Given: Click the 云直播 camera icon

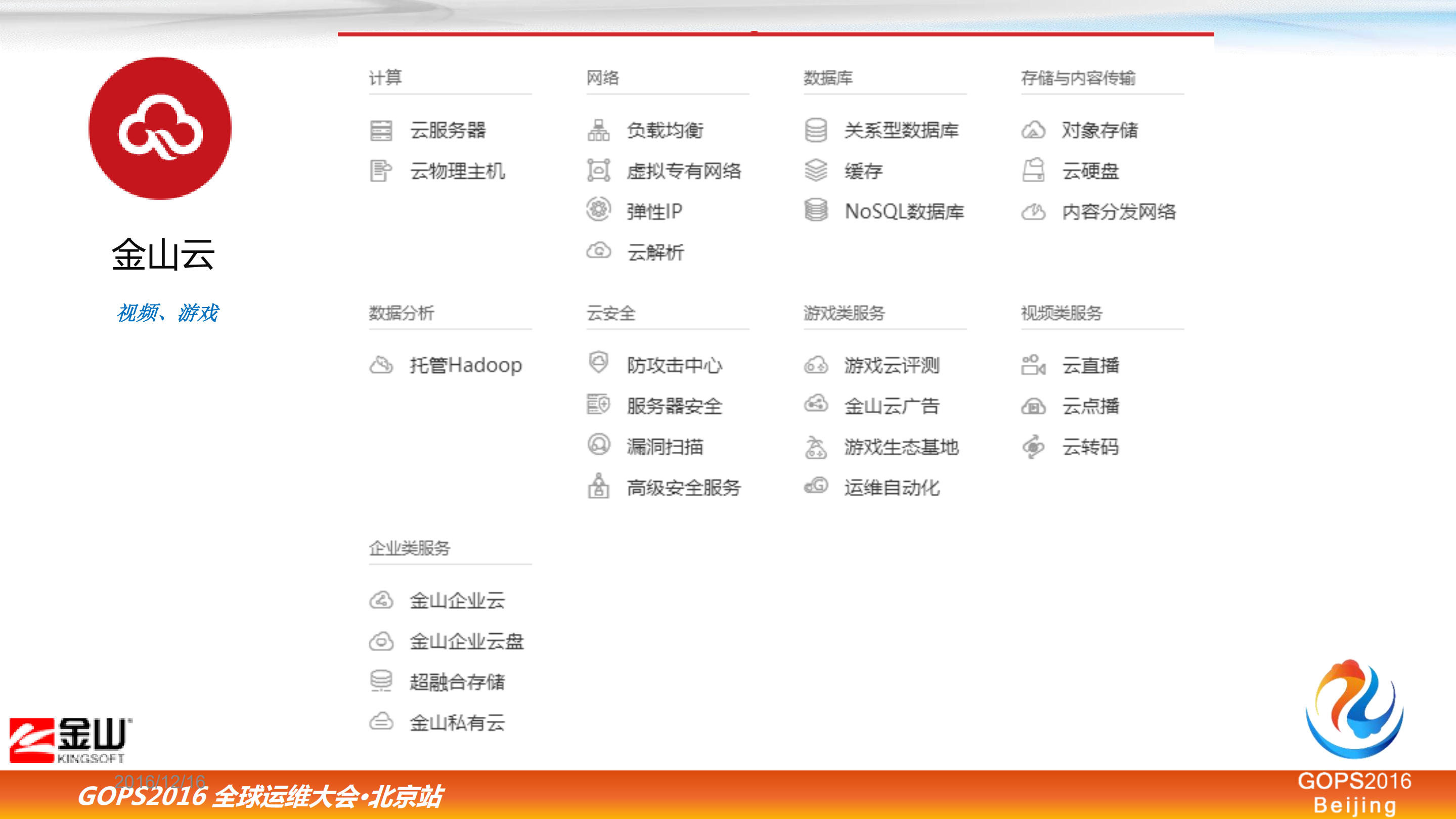Looking at the screenshot, I should (x=1034, y=365).
